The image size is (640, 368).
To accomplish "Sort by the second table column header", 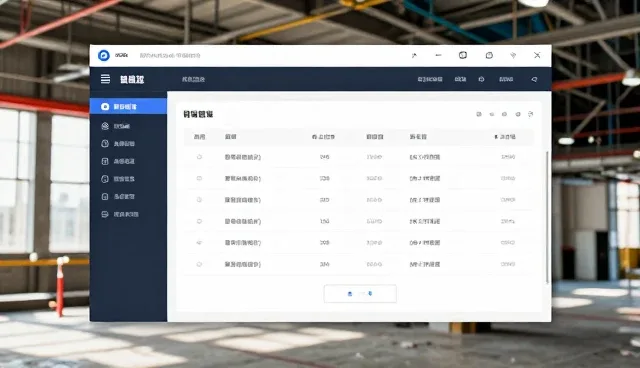I will point(231,137).
